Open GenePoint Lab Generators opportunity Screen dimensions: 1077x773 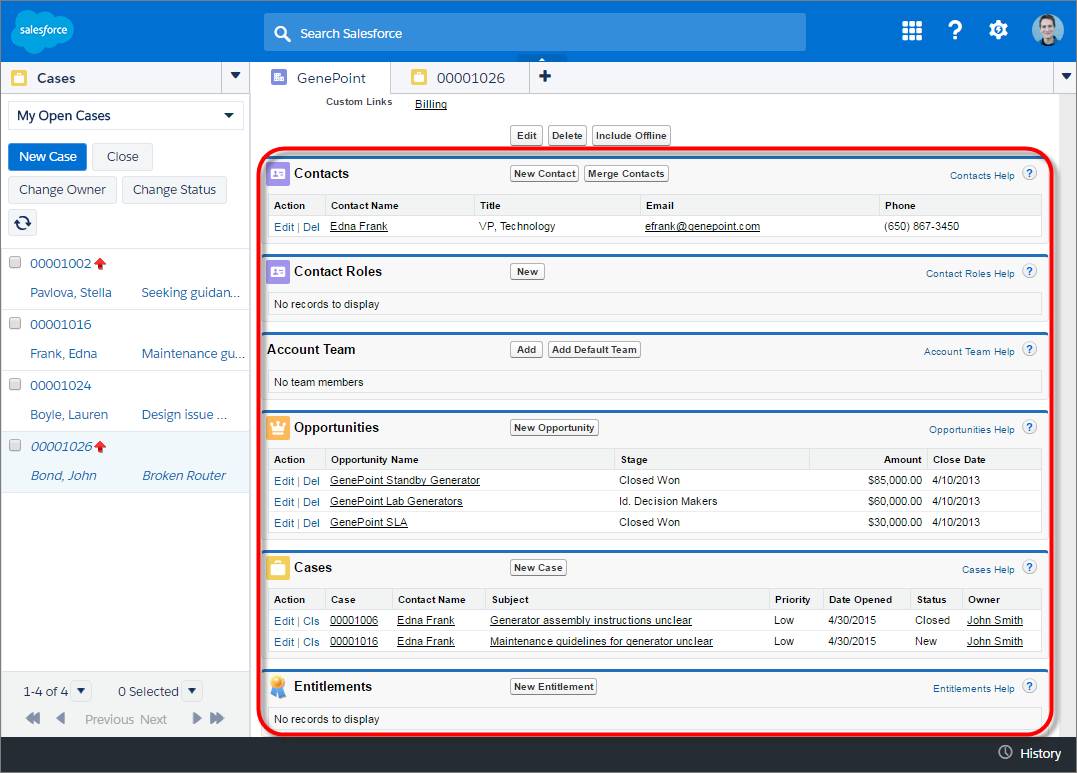[x=396, y=502]
